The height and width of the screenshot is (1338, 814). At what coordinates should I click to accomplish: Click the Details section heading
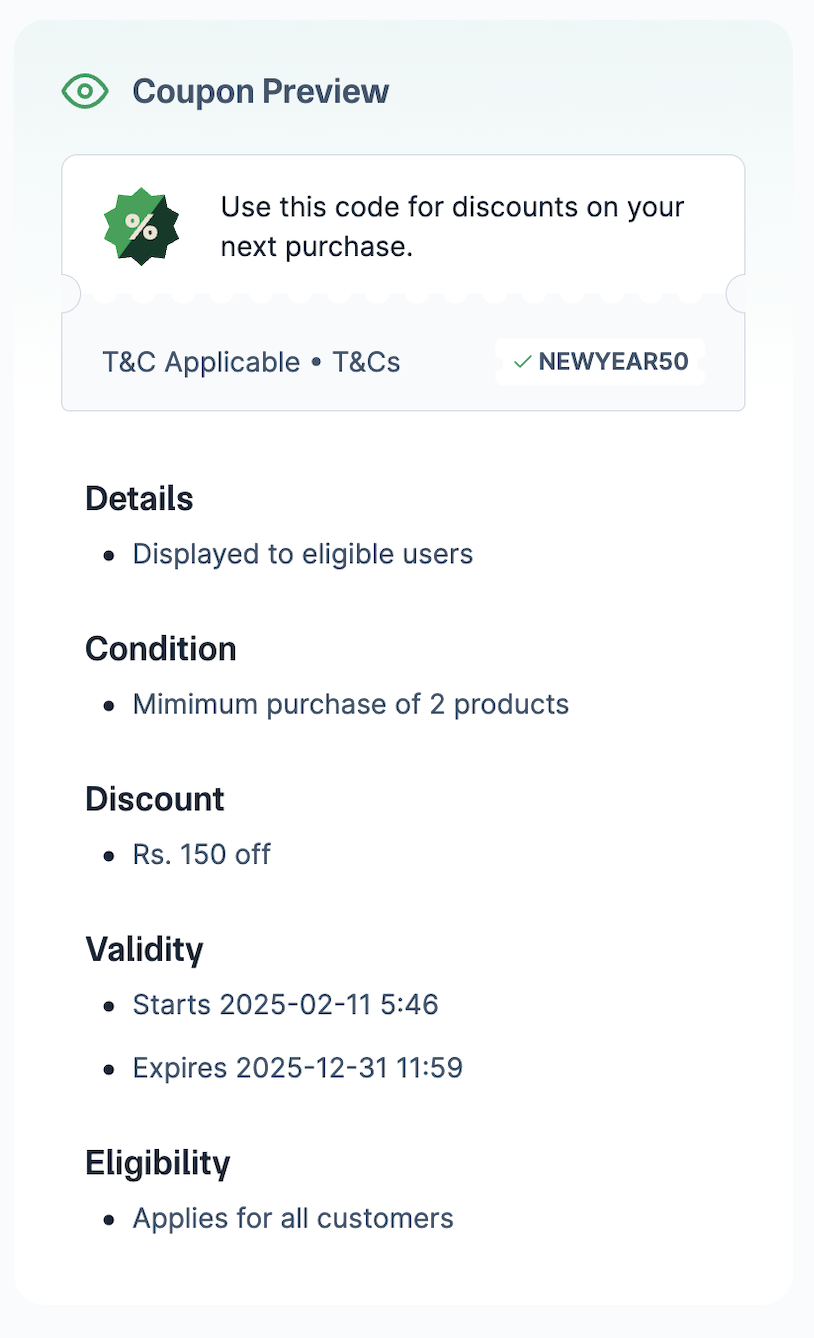tap(139, 498)
